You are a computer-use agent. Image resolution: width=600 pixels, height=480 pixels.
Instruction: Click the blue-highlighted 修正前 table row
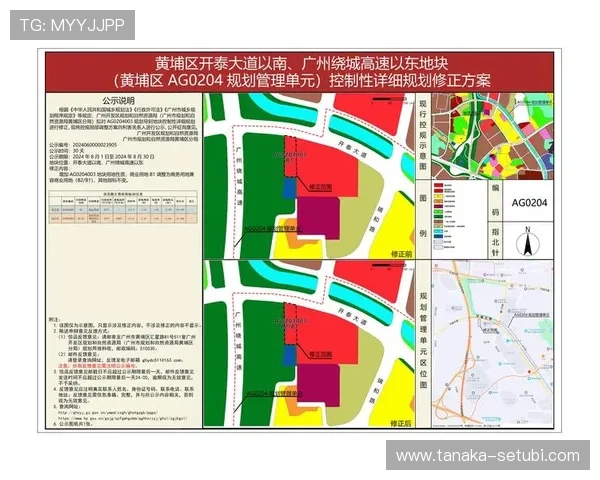click(x=123, y=210)
